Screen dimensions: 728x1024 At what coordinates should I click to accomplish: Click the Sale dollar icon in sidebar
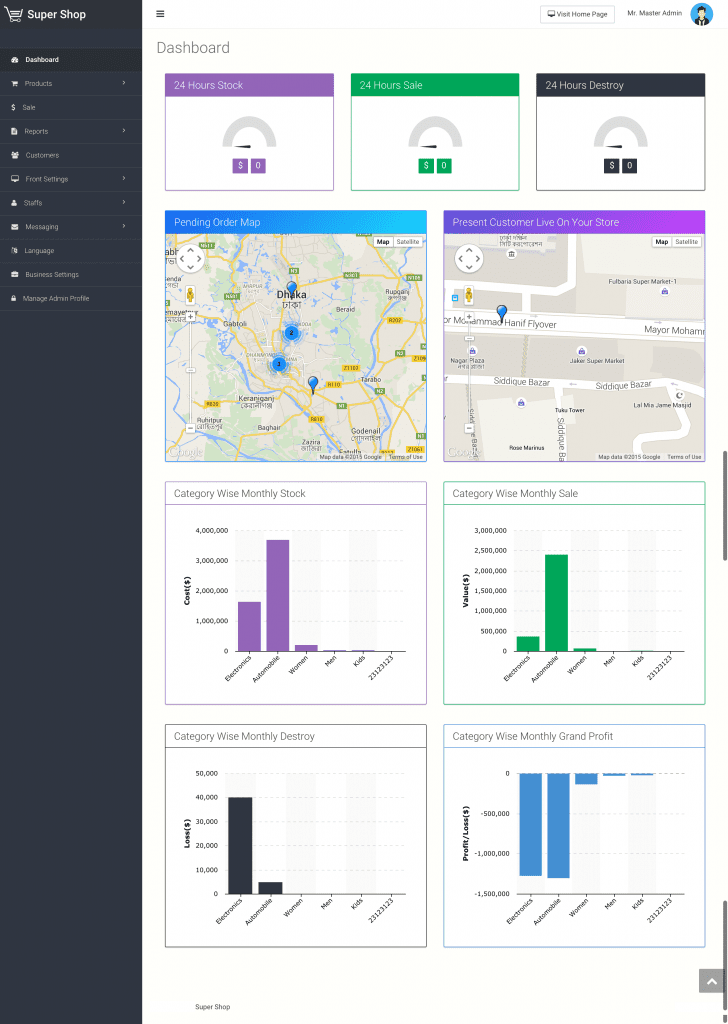tap(13, 107)
